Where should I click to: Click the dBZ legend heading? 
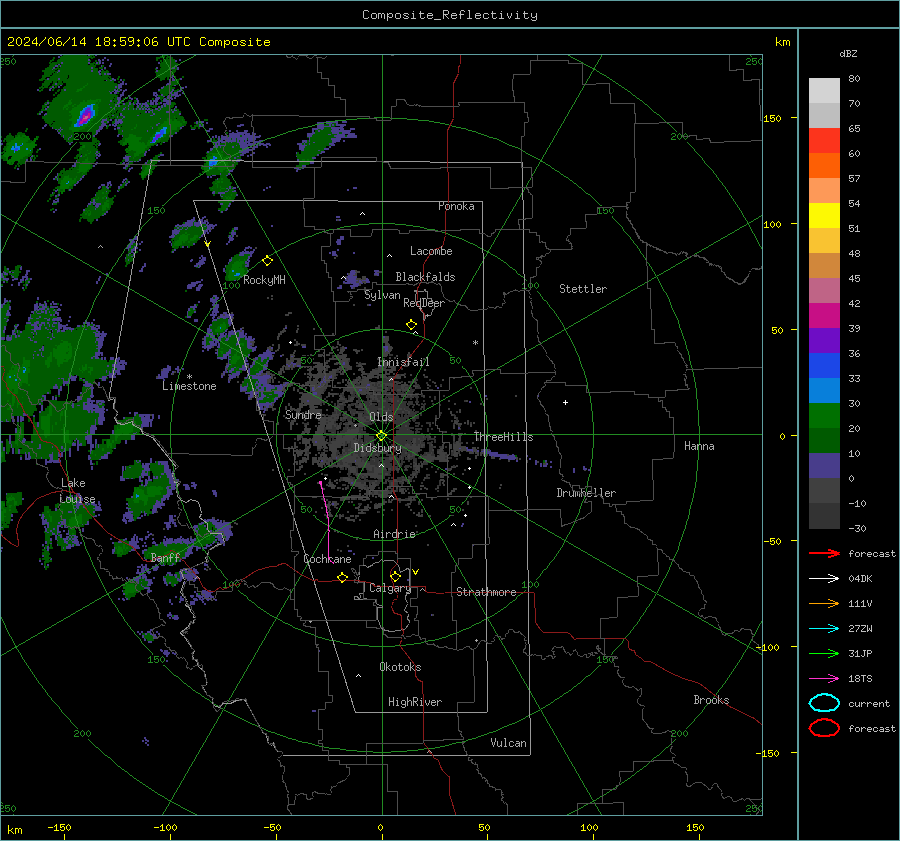(848, 53)
